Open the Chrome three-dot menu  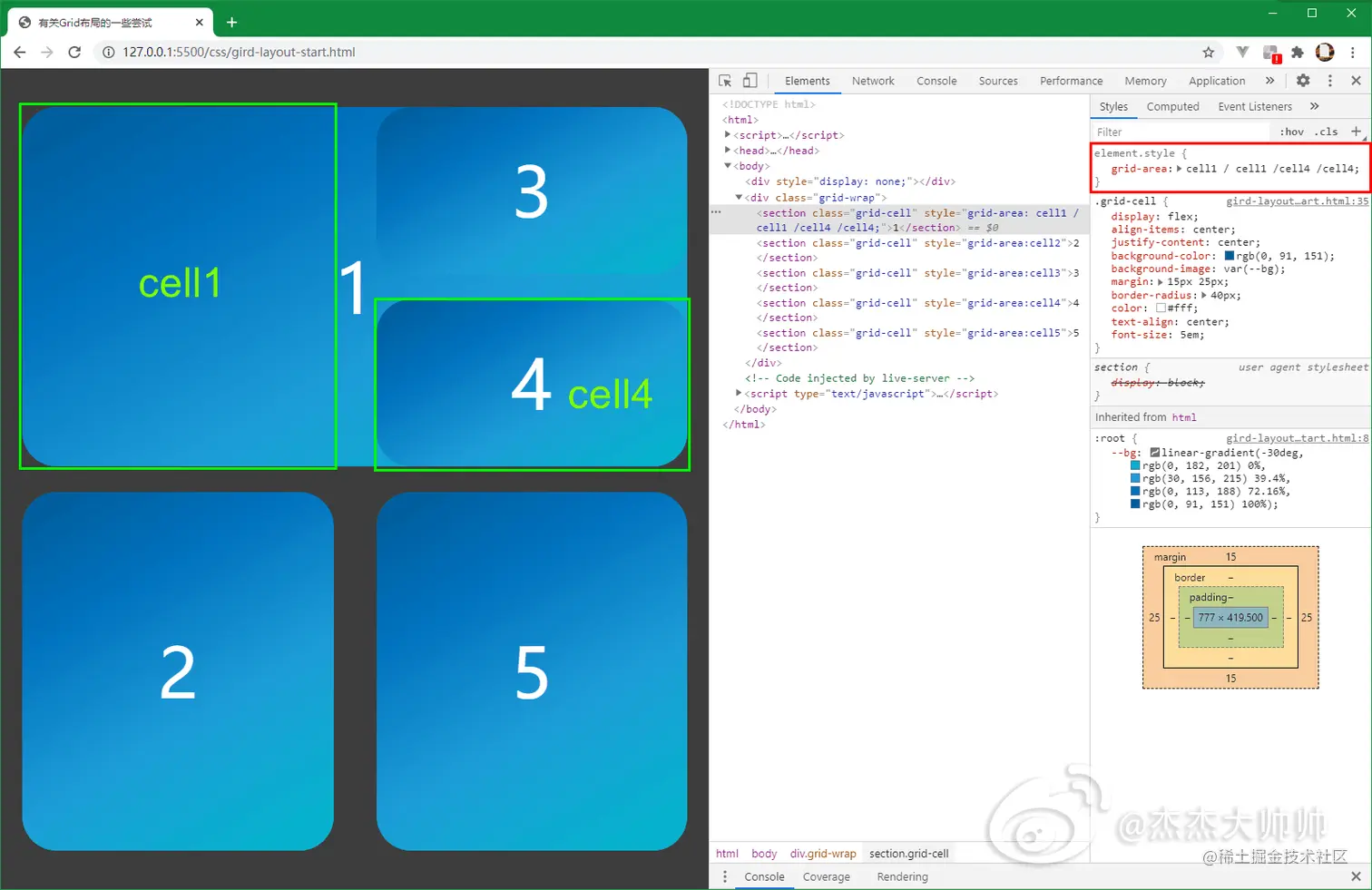(x=1352, y=53)
